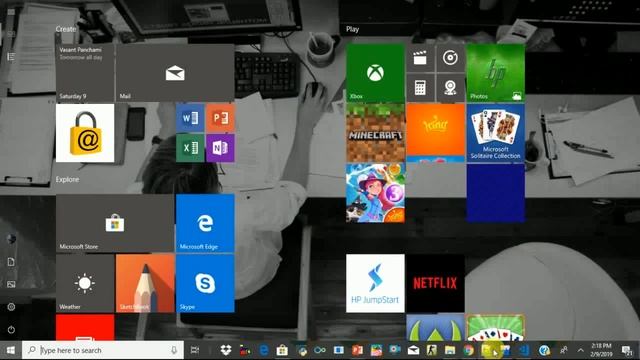Open the Photos tile
Viewport: 640px width, 360px height.
(495, 73)
